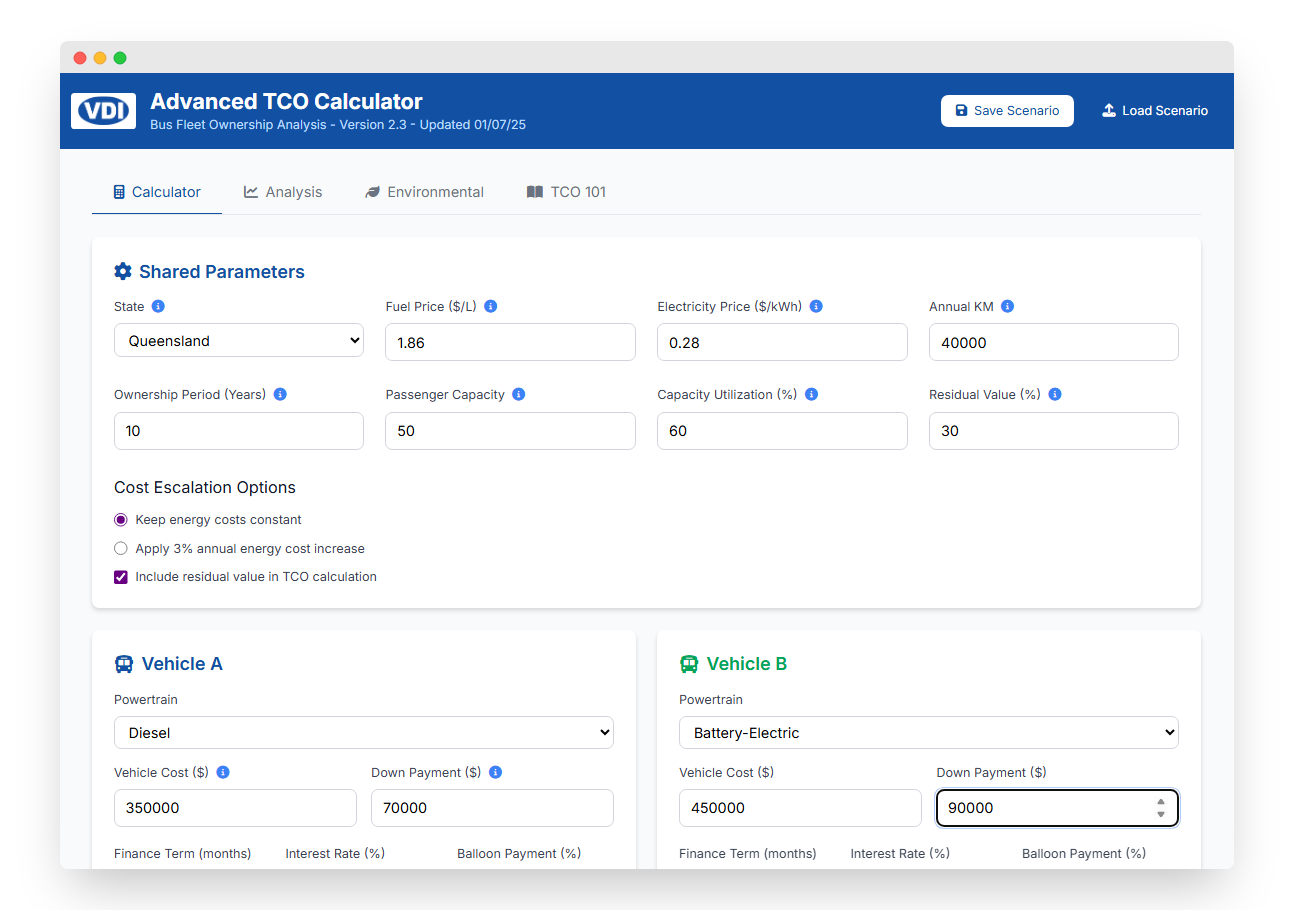Switch to the TCO 101 tab

(x=566, y=192)
